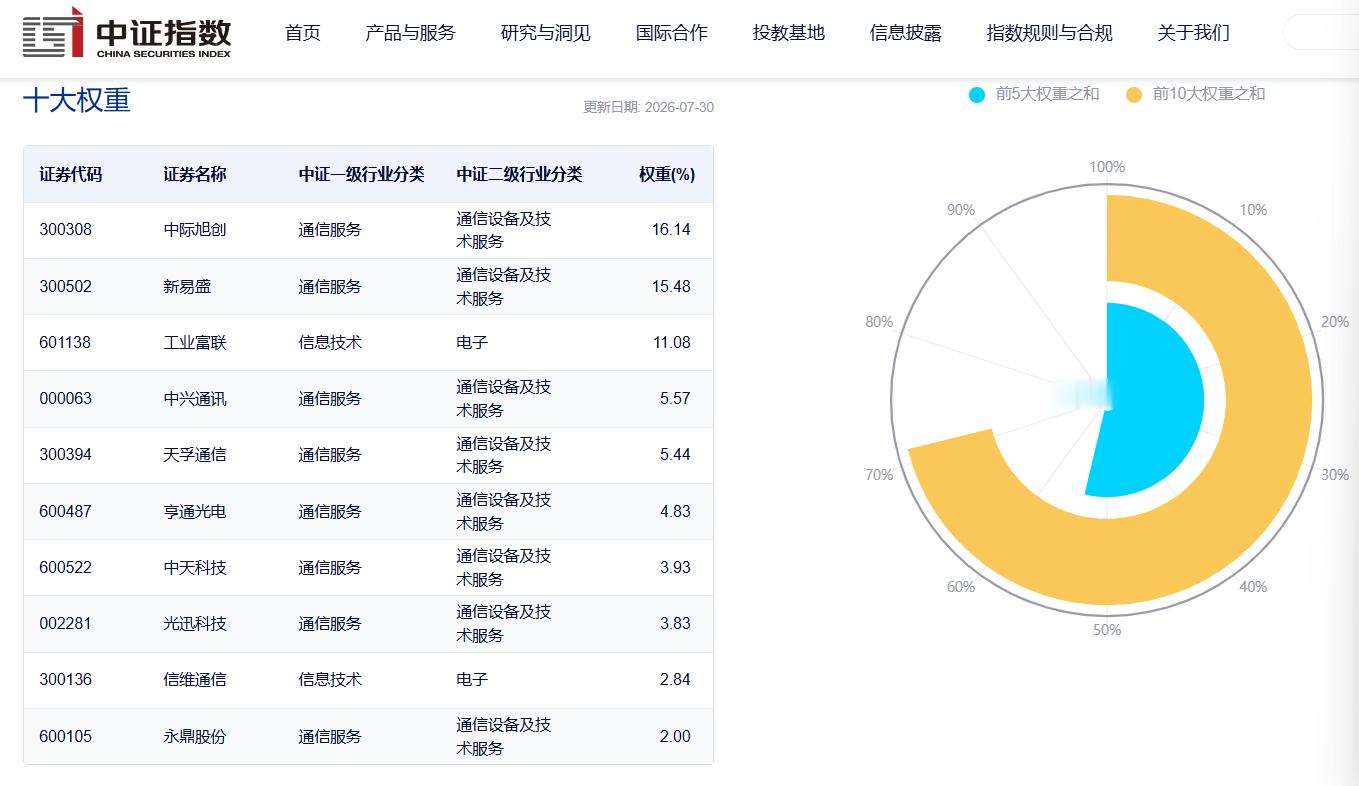Select security code 600522
Viewport: 1359px width, 786px height.
point(66,567)
